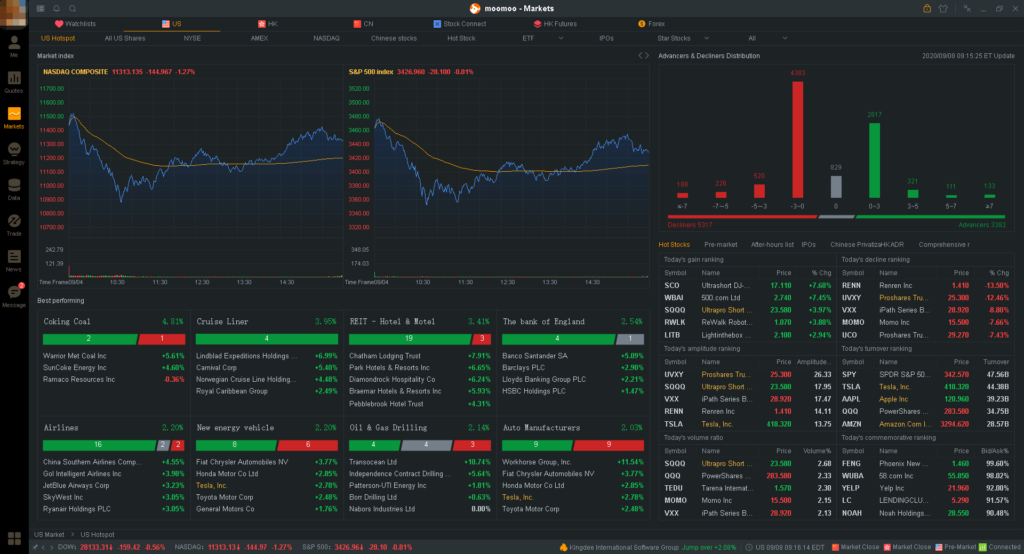Click the clock icon beside US time
This screenshot has height=554, width=1024.
(x=749, y=547)
